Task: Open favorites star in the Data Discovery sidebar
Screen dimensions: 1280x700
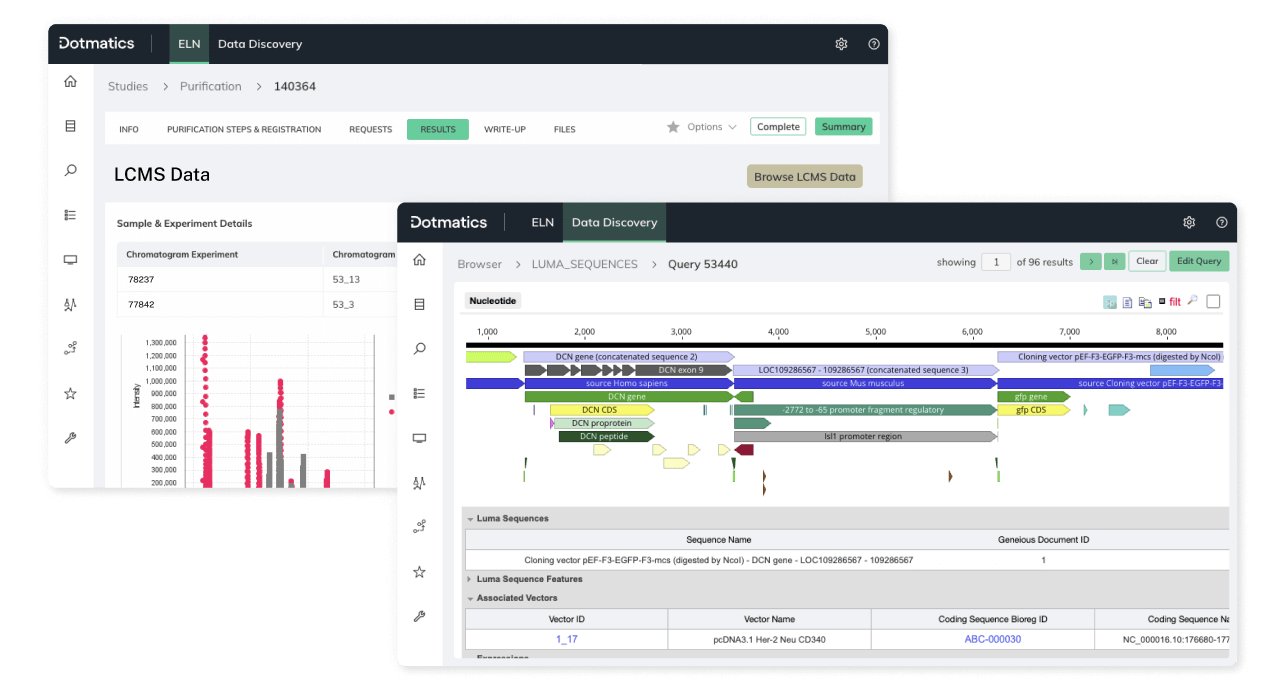Action: click(419, 572)
